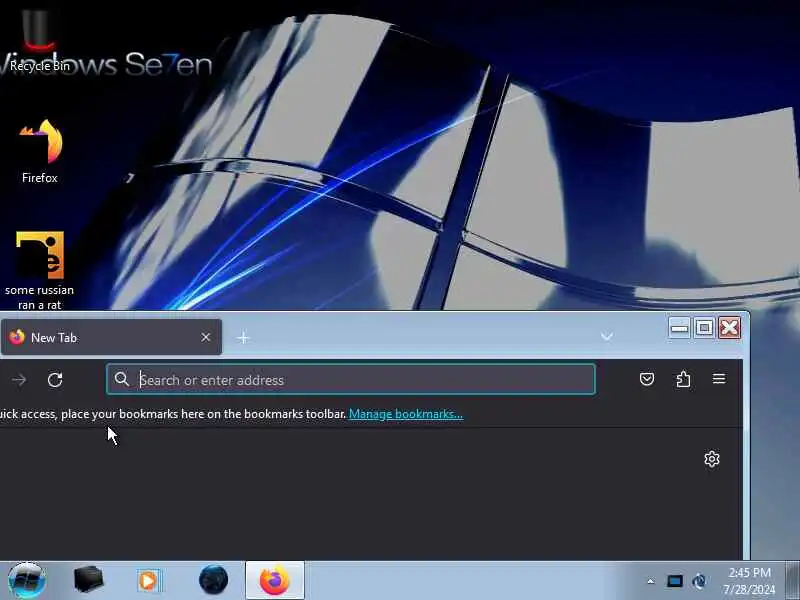Viewport: 800px width, 600px height.
Task: Activate the Firefox taskbar button
Action: coord(274,580)
